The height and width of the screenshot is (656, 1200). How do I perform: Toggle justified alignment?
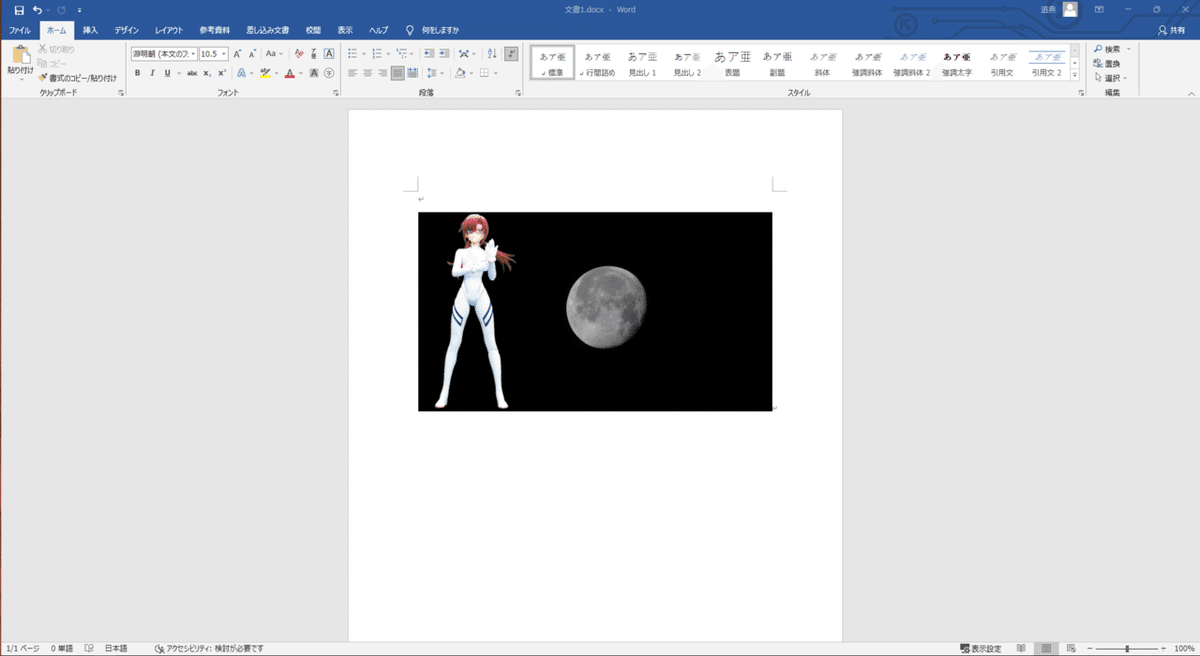click(x=397, y=73)
